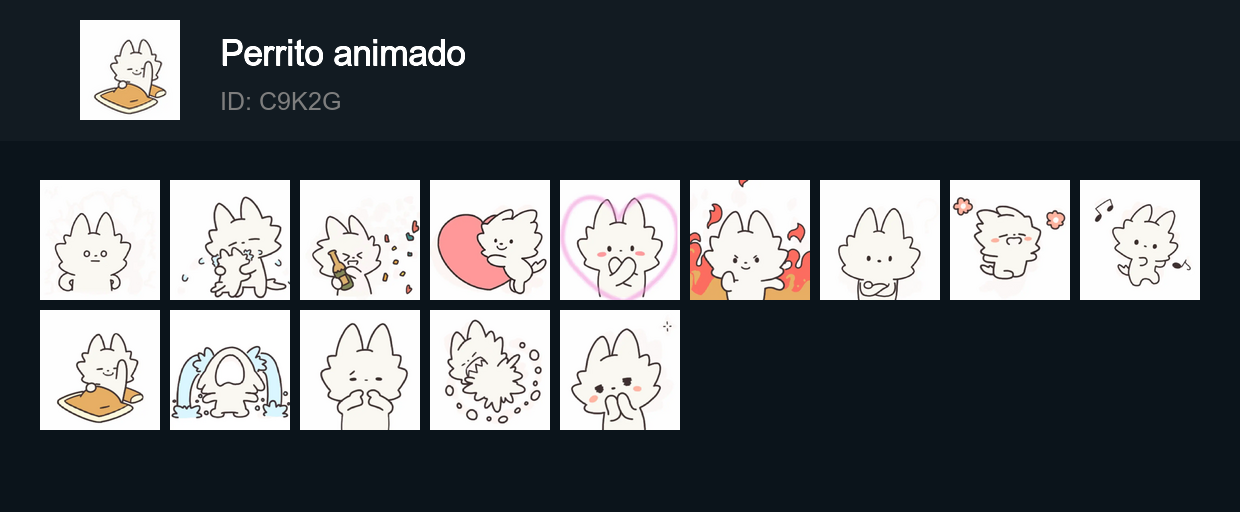Select the dog exploding into puffs sticker
Image resolution: width=1240 pixels, height=512 pixels.
490,370
